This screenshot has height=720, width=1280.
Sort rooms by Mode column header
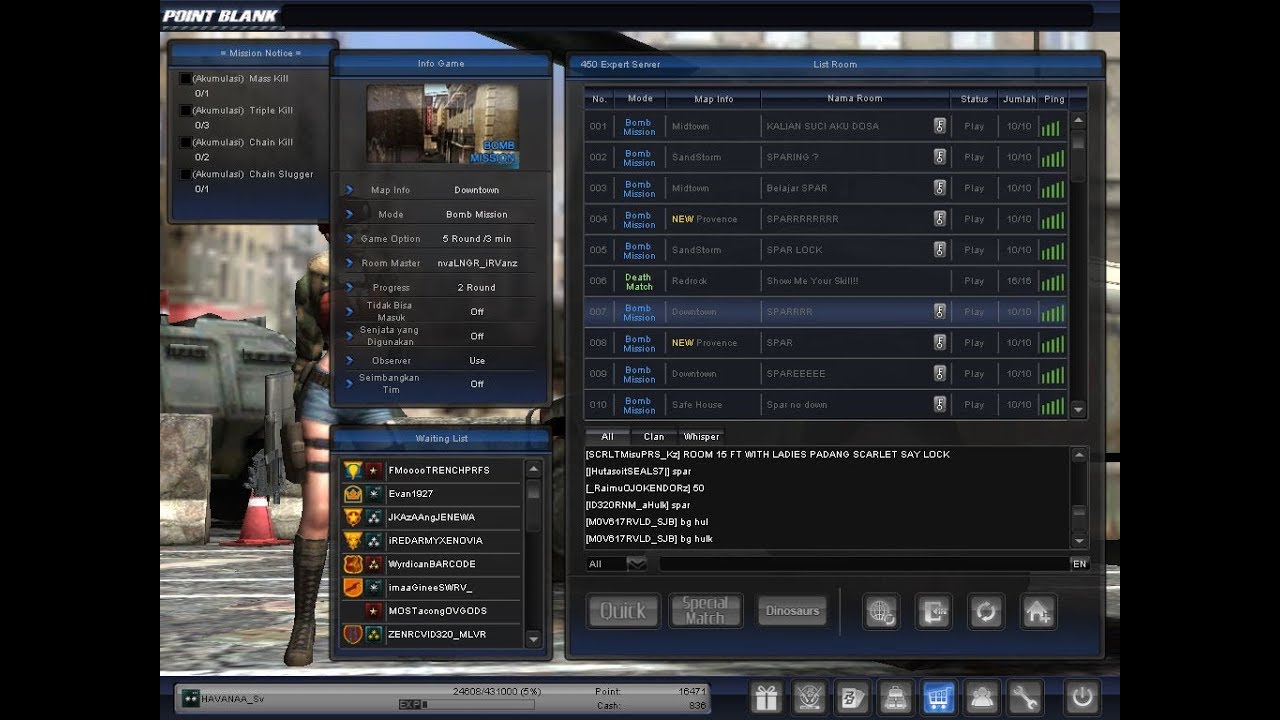639,99
